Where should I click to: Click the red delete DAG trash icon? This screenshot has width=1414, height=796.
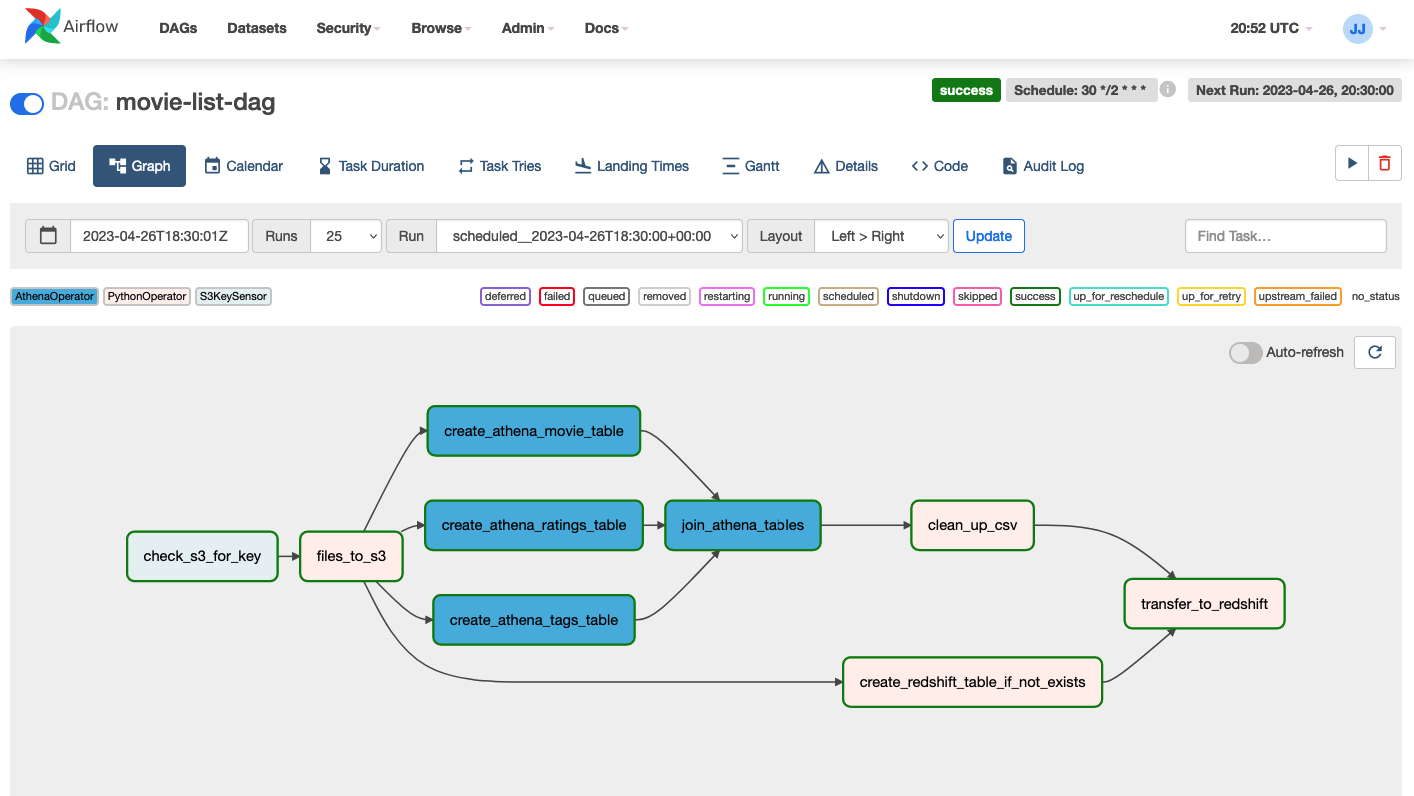pos(1385,163)
